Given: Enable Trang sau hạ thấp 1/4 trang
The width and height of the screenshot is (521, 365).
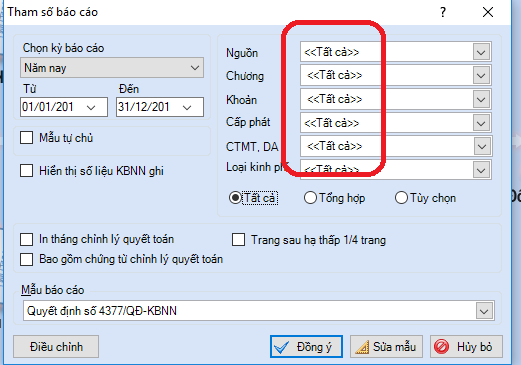Looking at the screenshot, I should point(238,240).
